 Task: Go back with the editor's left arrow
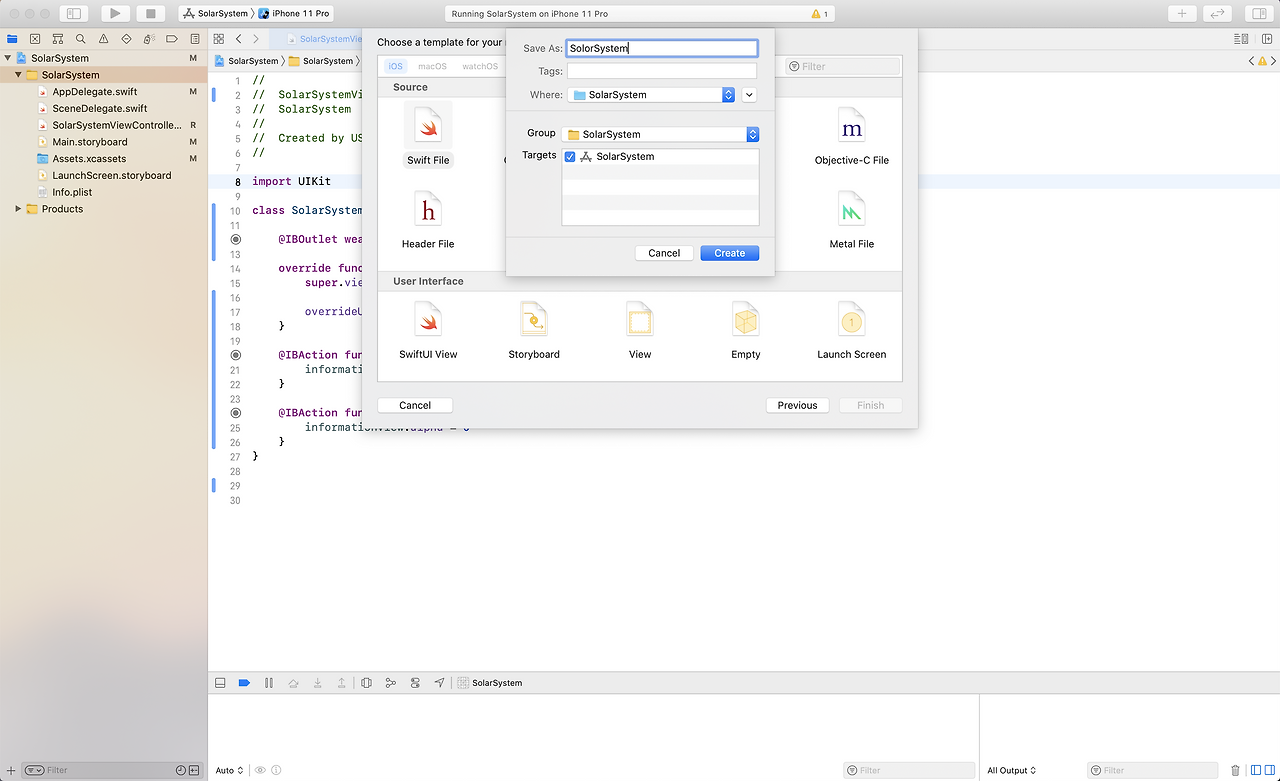tap(238, 39)
